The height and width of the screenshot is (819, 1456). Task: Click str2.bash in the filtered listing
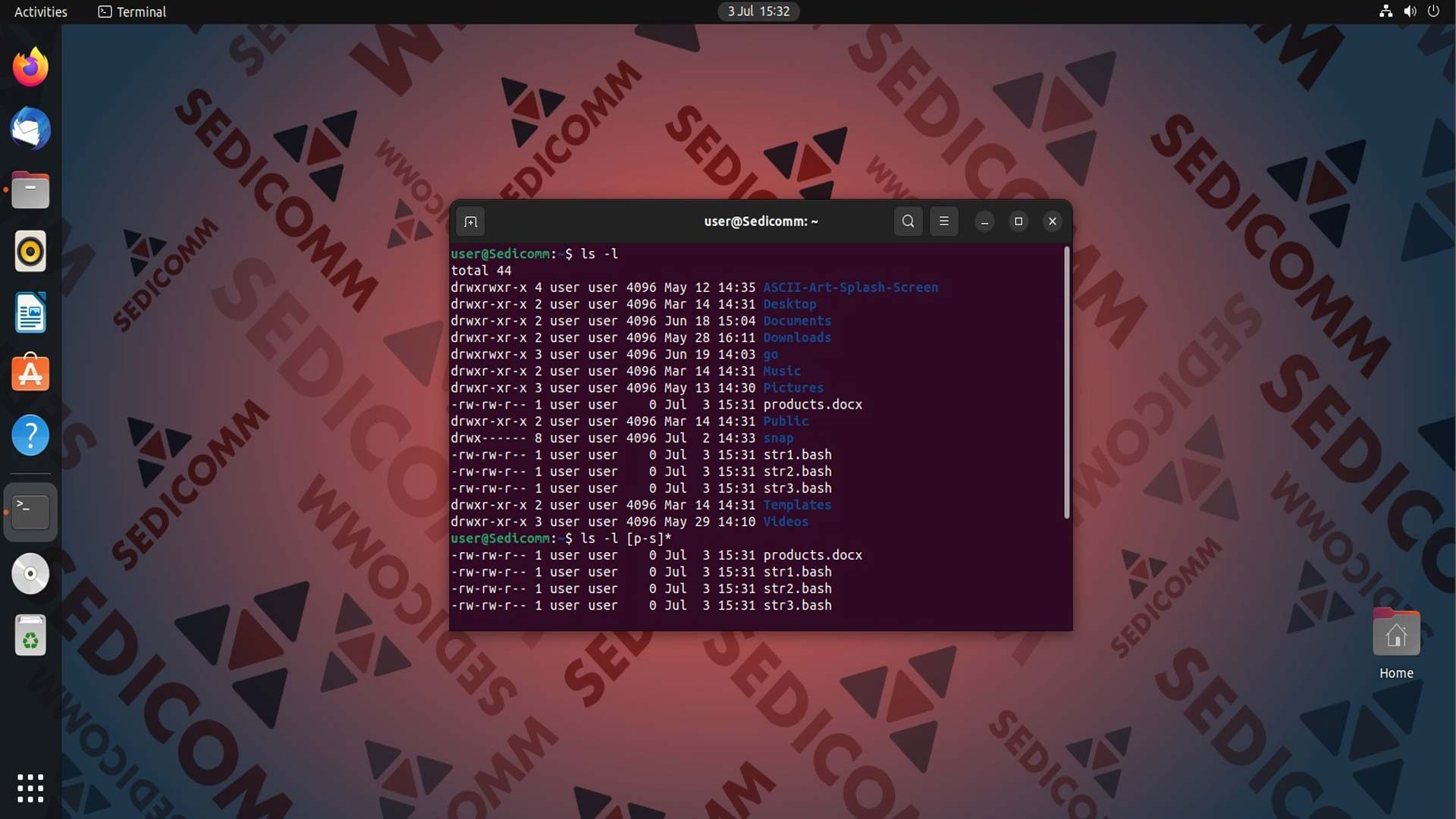tap(797, 588)
